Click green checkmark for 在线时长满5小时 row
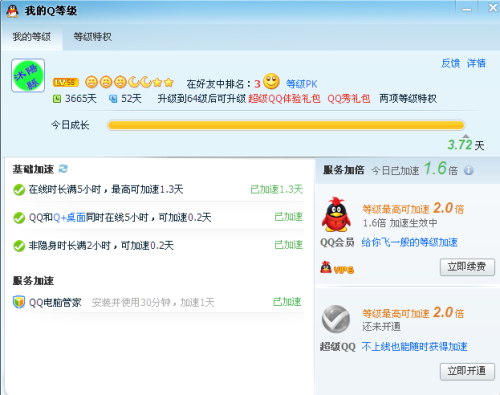The width and height of the screenshot is (500, 395). click(x=19, y=190)
